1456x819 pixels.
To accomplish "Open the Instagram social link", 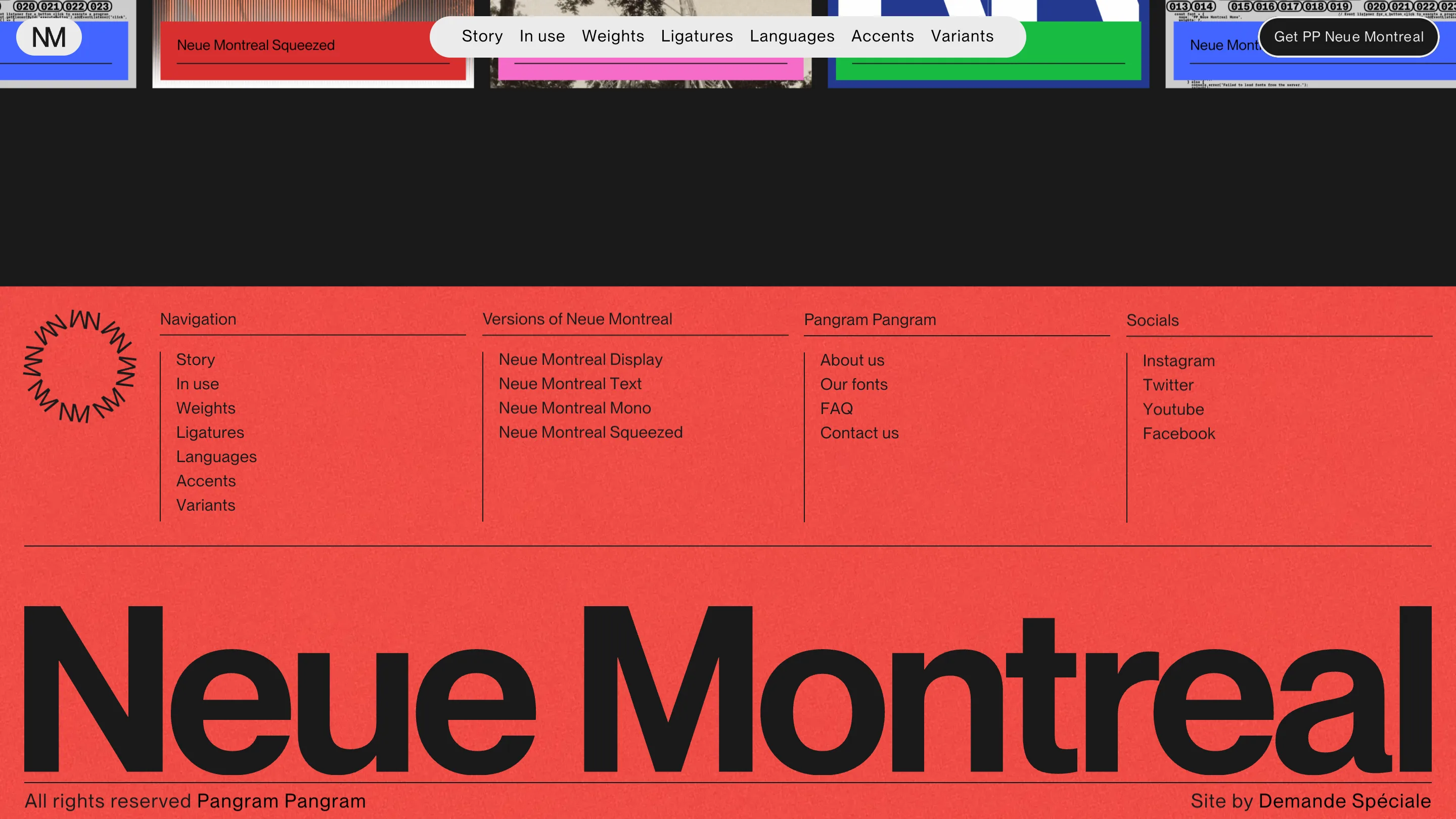I will click(x=1179, y=360).
